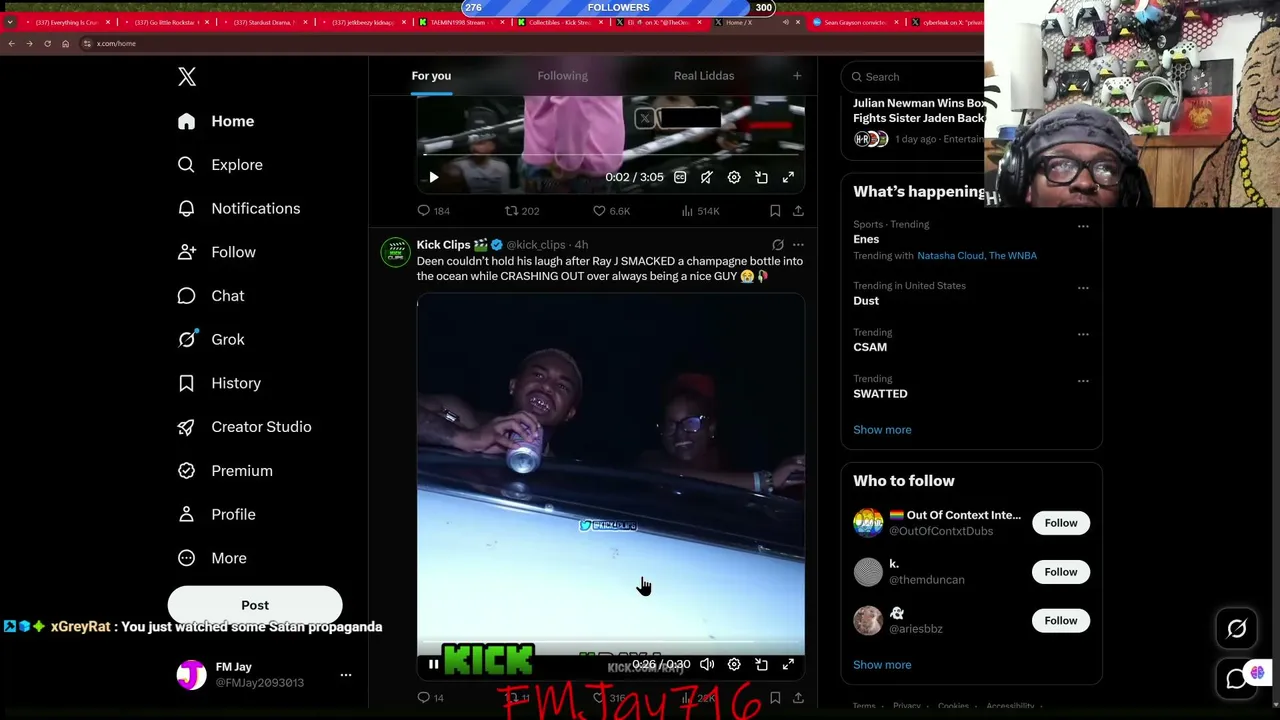Follow Out Of Context Inte... account
The height and width of the screenshot is (720, 1280).
tap(1061, 523)
